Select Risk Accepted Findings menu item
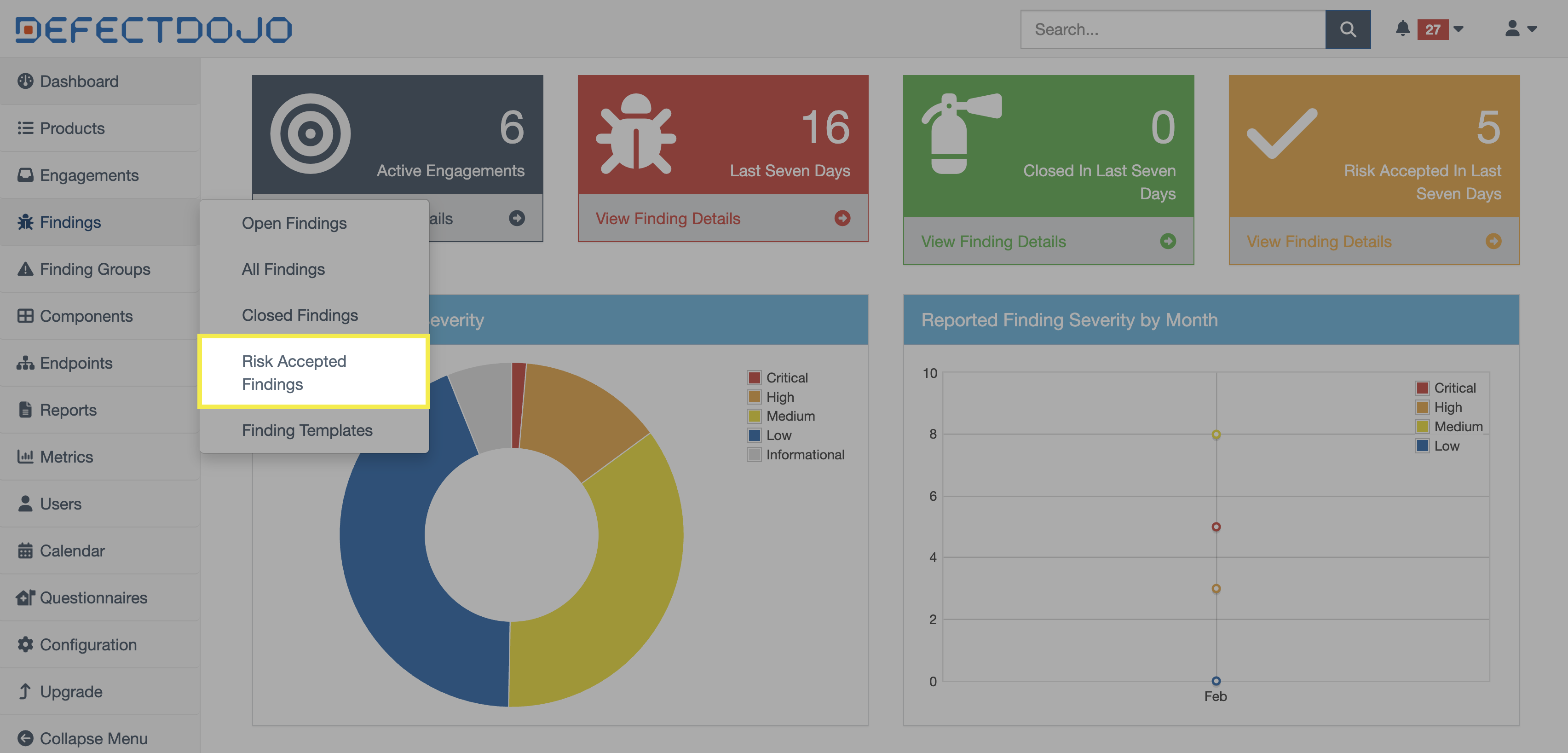 pyautogui.click(x=294, y=372)
